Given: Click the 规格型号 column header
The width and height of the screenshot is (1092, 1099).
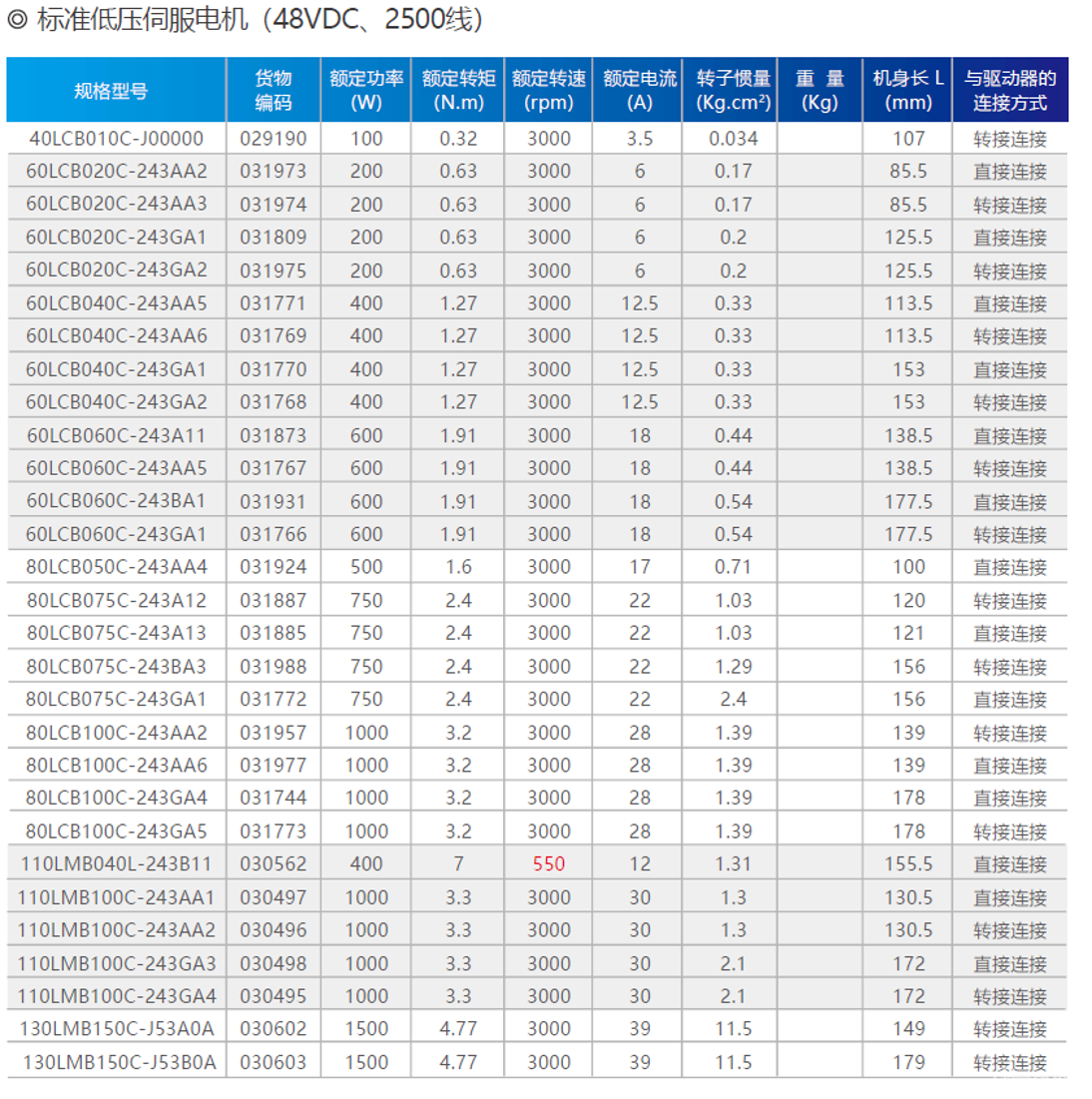Looking at the screenshot, I should tap(112, 91).
